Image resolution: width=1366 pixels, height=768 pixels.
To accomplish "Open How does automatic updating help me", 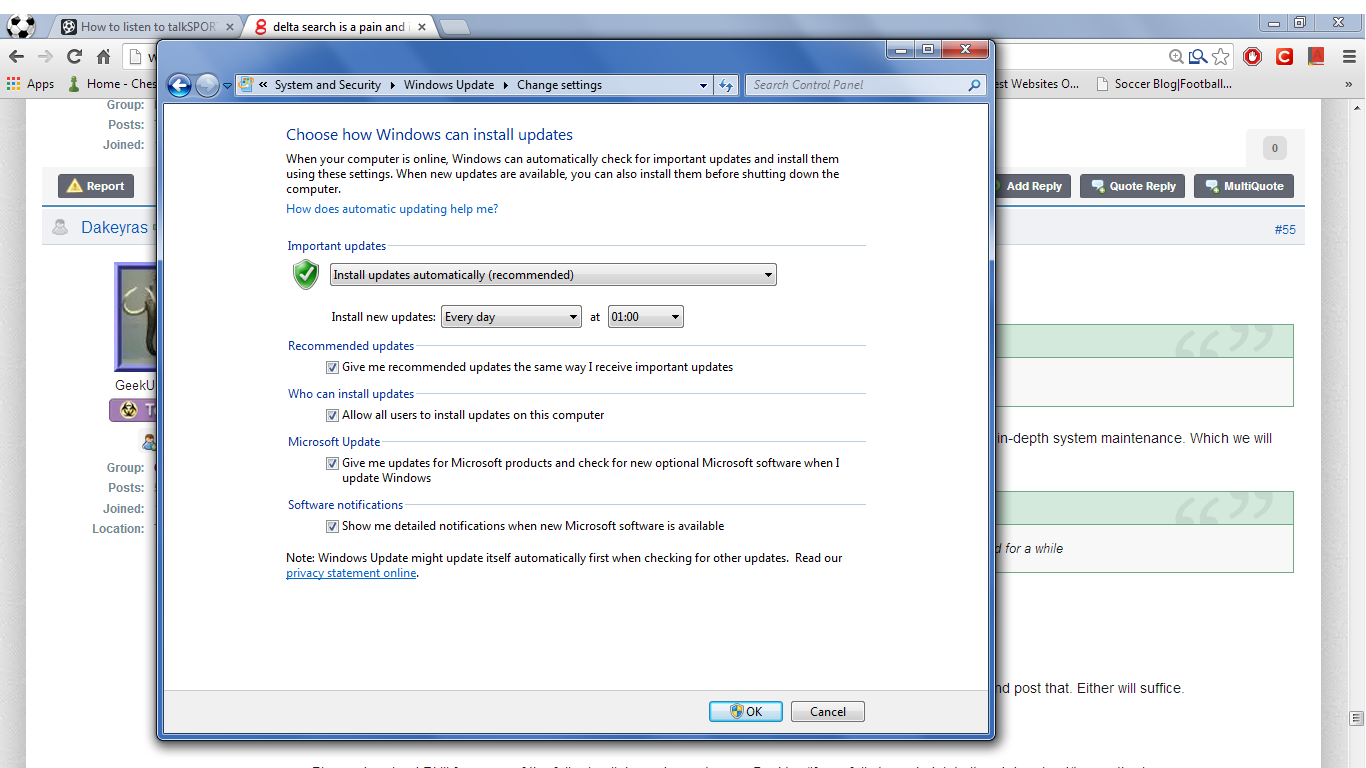I will (392, 209).
